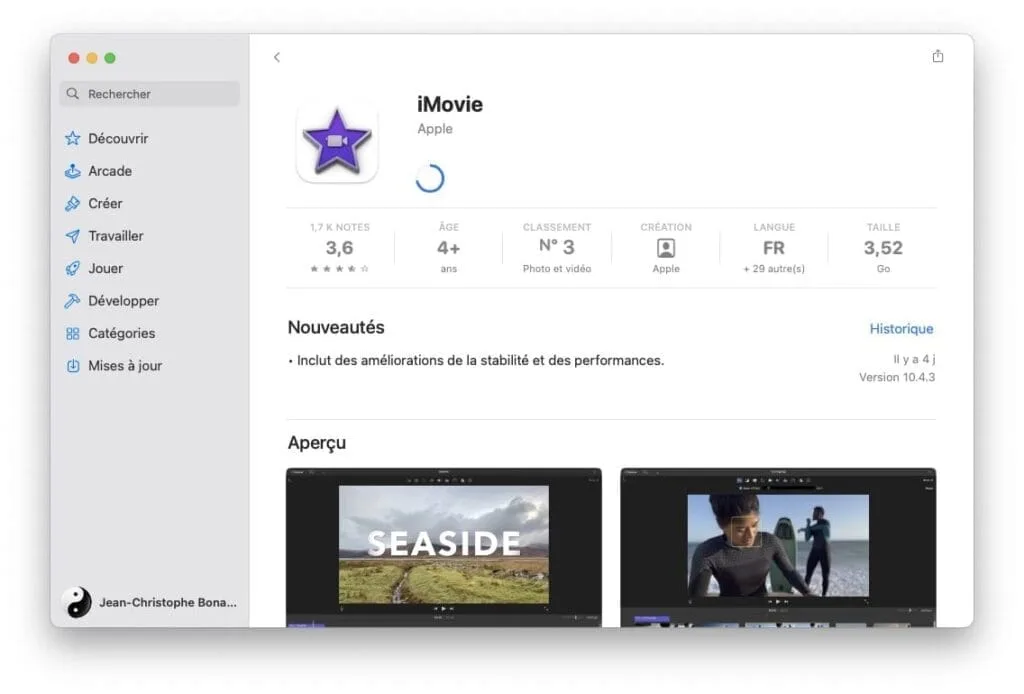Screen dimensions: 1024x694
Task: Click the Version 10.4.3 text
Action: click(x=897, y=377)
